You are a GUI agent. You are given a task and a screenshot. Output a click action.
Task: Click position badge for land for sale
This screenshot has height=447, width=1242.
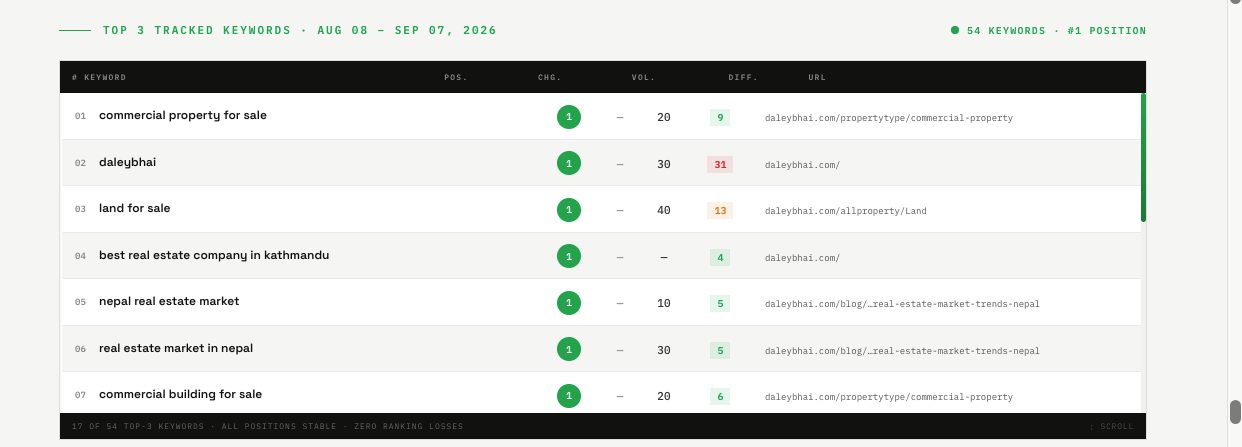[x=569, y=210]
